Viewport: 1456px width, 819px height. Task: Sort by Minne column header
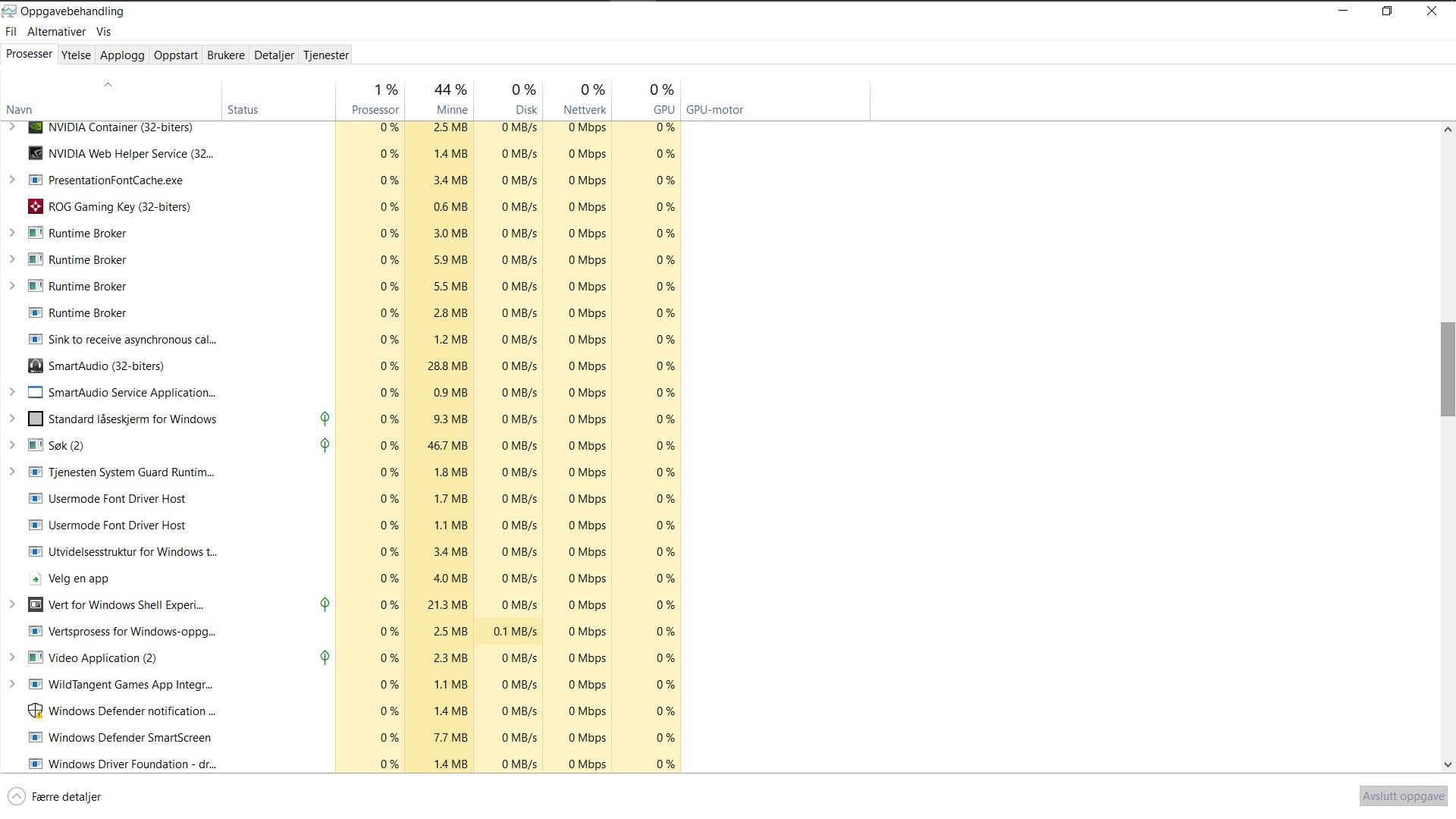pos(439,99)
